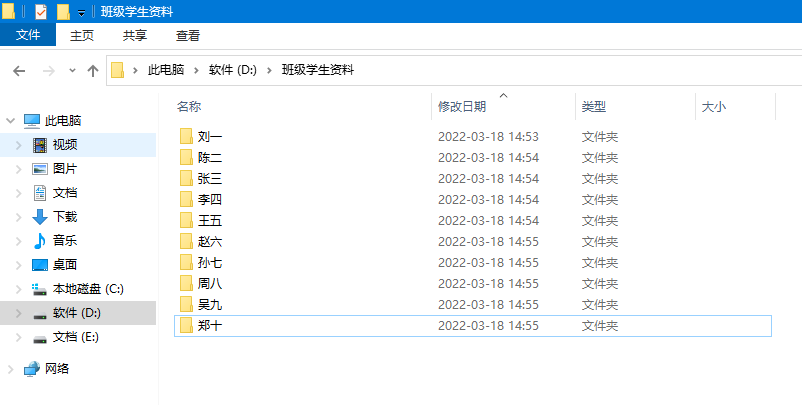Go back with the Back arrow
The image size is (802, 405).
[x=19, y=71]
